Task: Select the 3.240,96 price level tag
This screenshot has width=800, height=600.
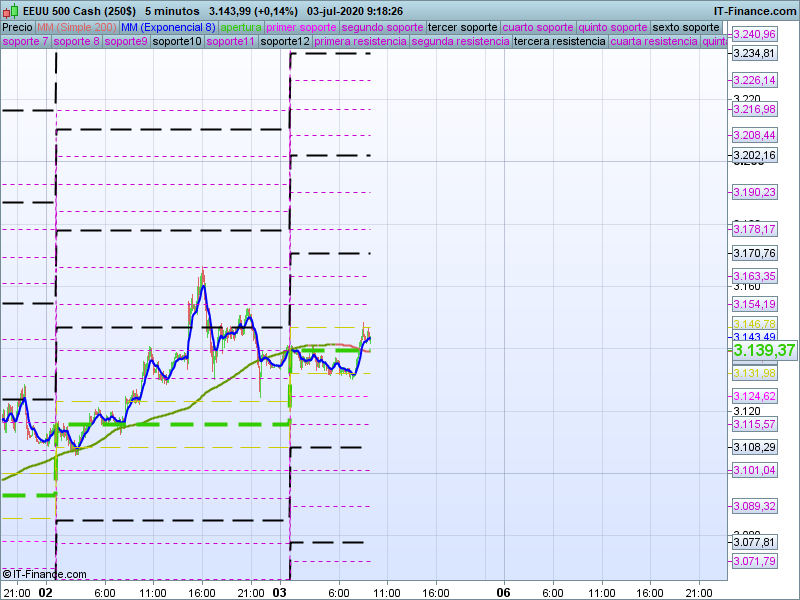Action: coord(754,34)
